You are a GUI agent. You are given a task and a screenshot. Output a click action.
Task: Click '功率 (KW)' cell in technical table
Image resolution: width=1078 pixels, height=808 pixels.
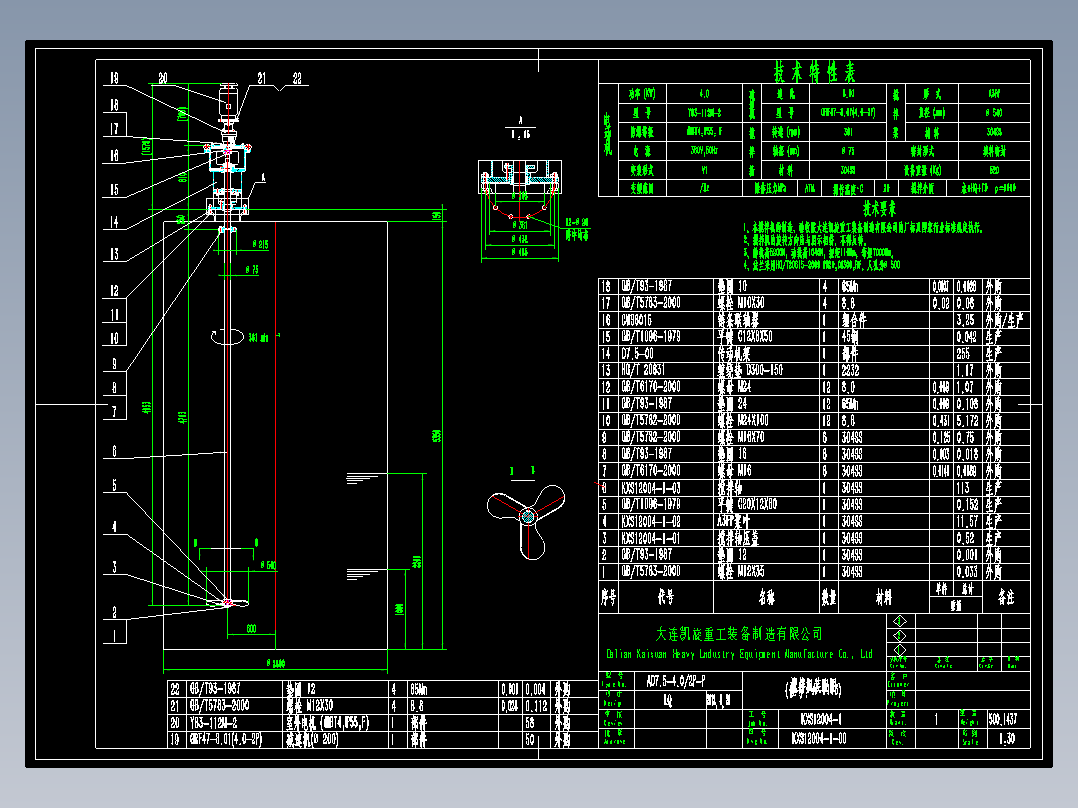pyautogui.click(x=642, y=93)
